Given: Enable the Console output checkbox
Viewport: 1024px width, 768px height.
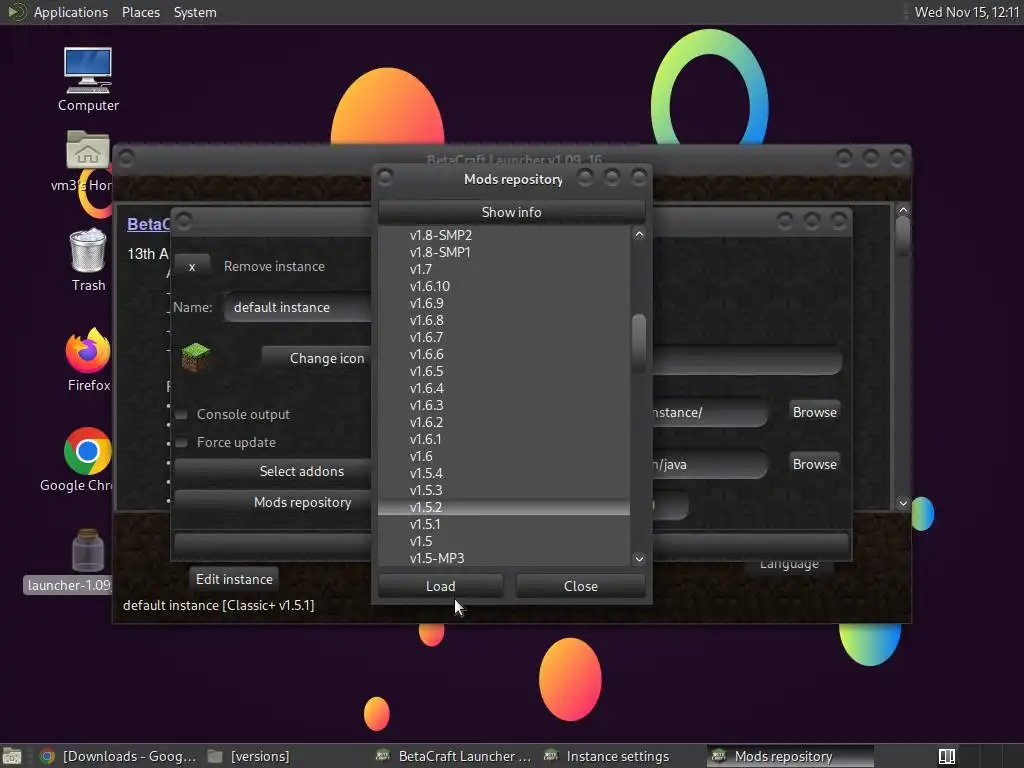Looking at the screenshot, I should point(182,415).
